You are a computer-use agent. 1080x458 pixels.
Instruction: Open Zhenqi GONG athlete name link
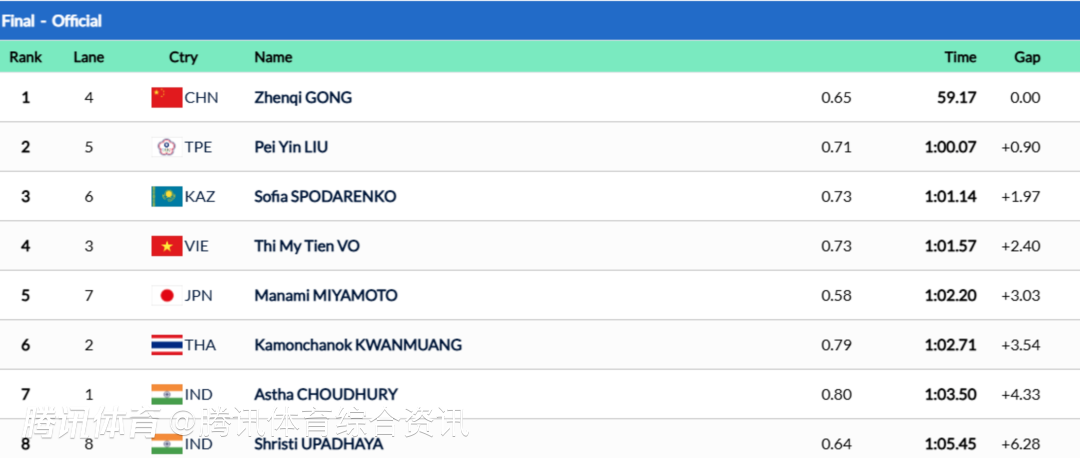coord(303,97)
